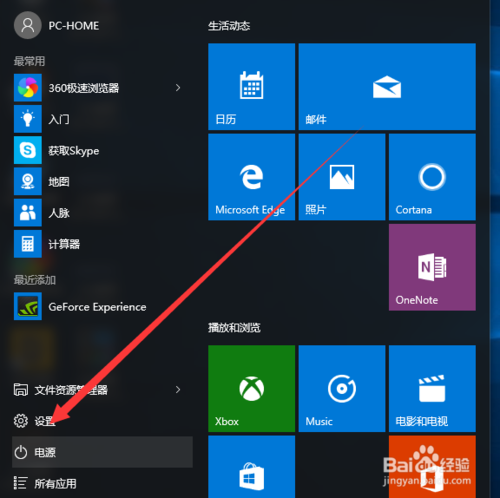500x498 pixels.
Task: Open the 日历 calendar tile
Action: [252, 87]
